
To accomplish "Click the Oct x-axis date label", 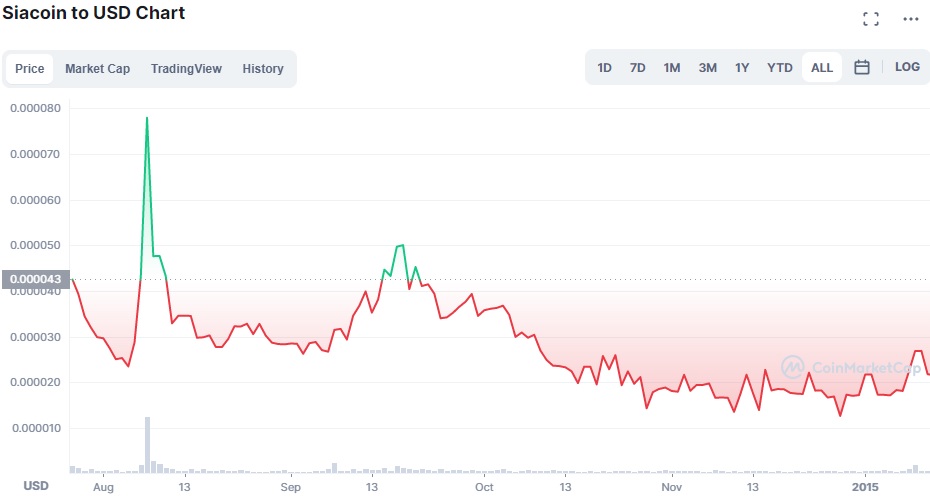I will pyautogui.click(x=484, y=487).
